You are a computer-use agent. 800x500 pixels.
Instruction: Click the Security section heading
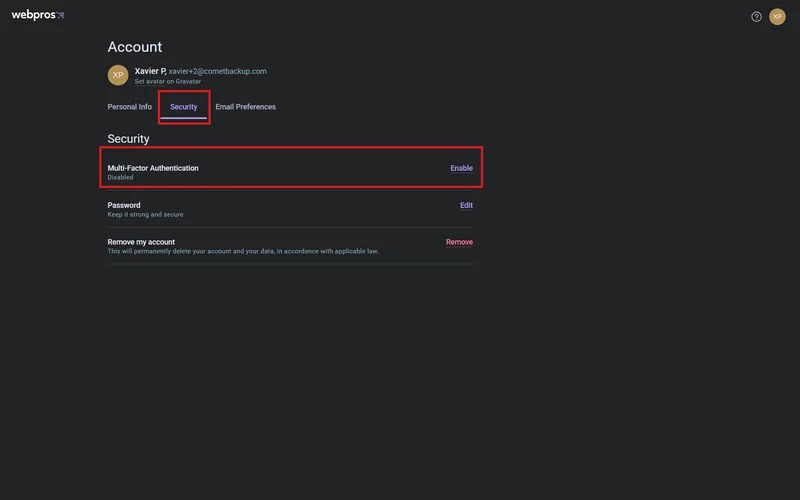point(128,139)
